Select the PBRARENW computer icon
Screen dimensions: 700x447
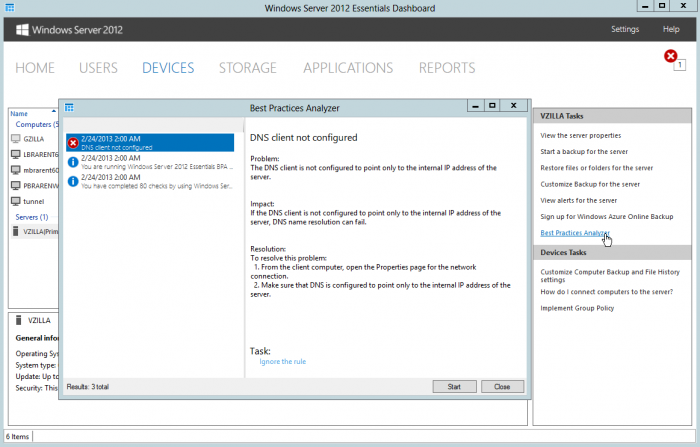pyautogui.click(x=16, y=185)
